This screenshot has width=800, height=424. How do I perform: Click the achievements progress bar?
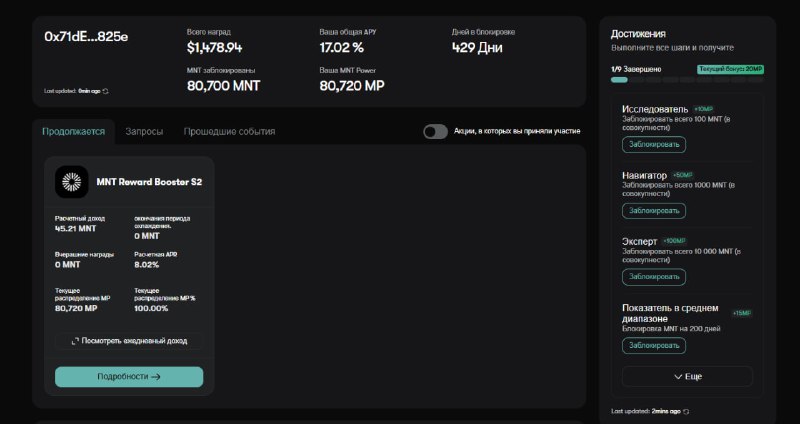[687, 80]
